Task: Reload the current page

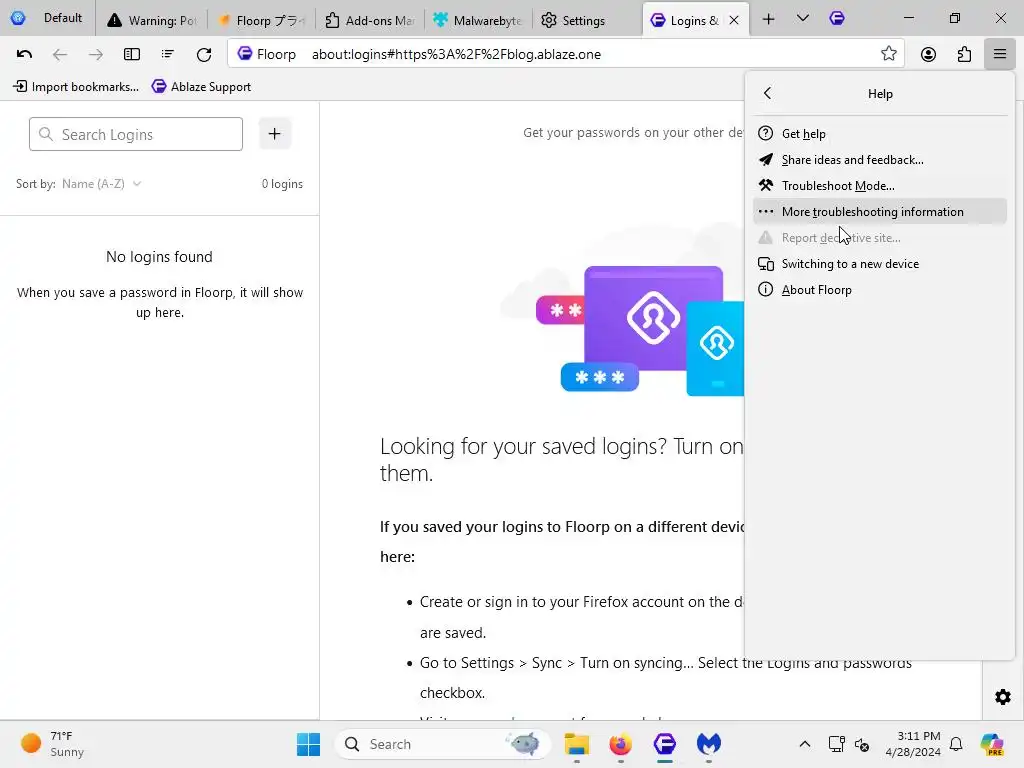Action: click(204, 54)
